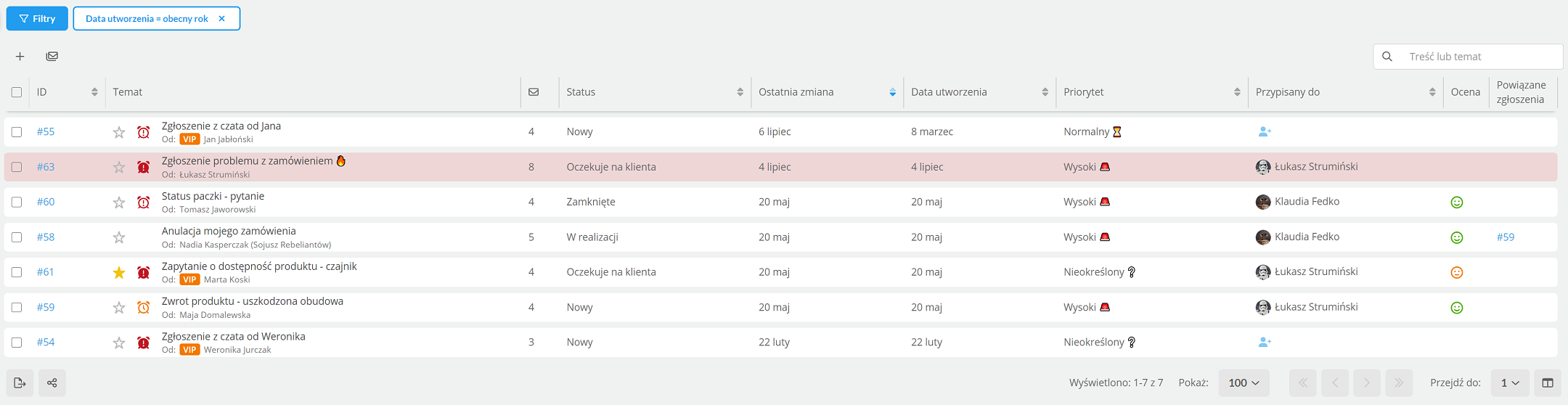The width and height of the screenshot is (1568, 405).
Task: Sort by ID column arrows
Action: 94,92
